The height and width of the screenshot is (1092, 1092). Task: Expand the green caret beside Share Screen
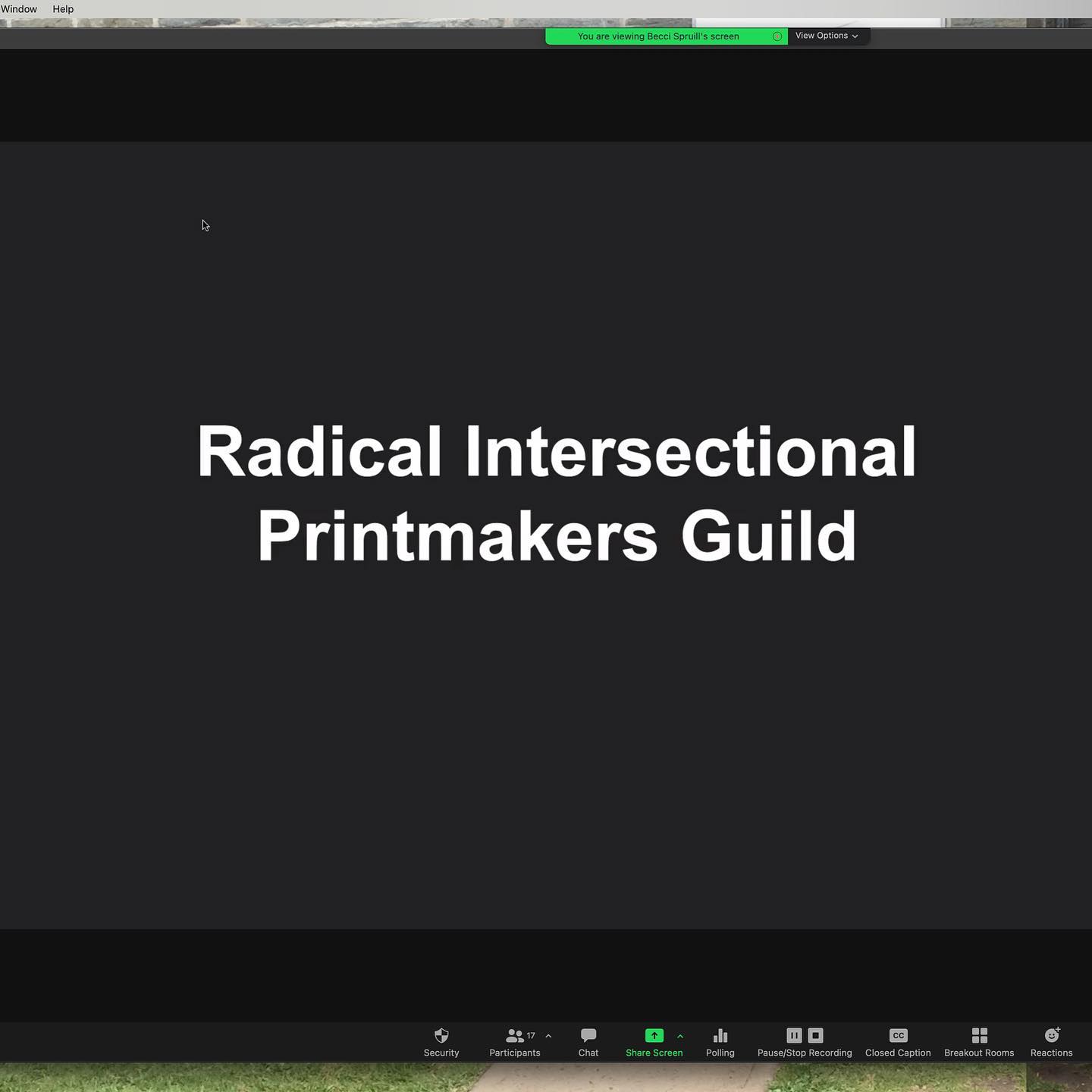click(680, 1036)
